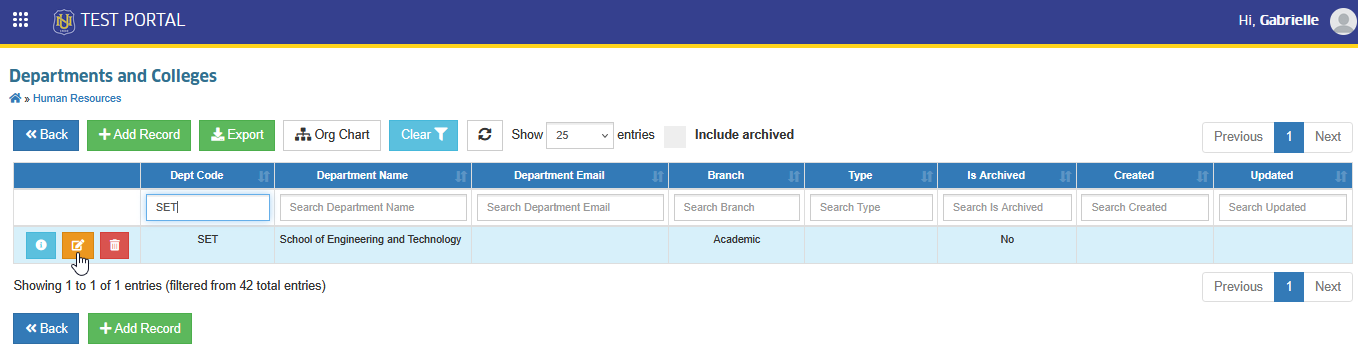Click the university logo beside TEST PORTAL
This screenshot has width=1358, height=363.
tap(64, 20)
